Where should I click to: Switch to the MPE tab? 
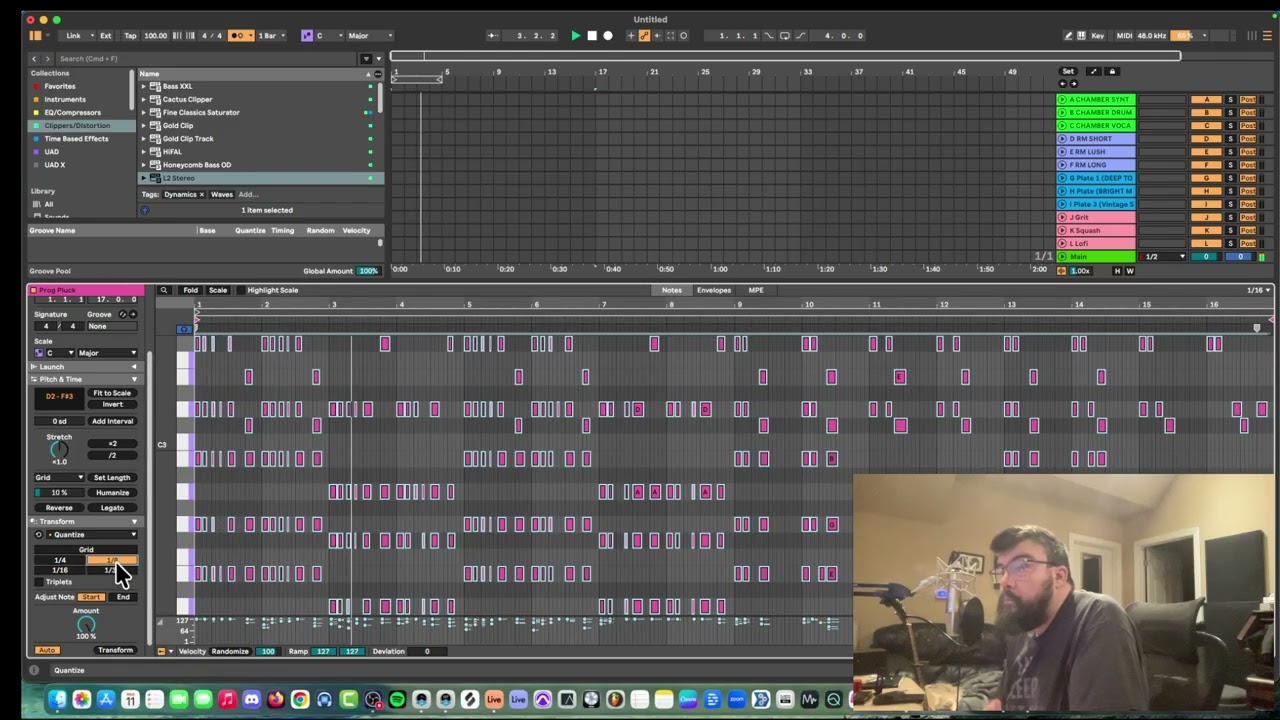click(x=756, y=290)
